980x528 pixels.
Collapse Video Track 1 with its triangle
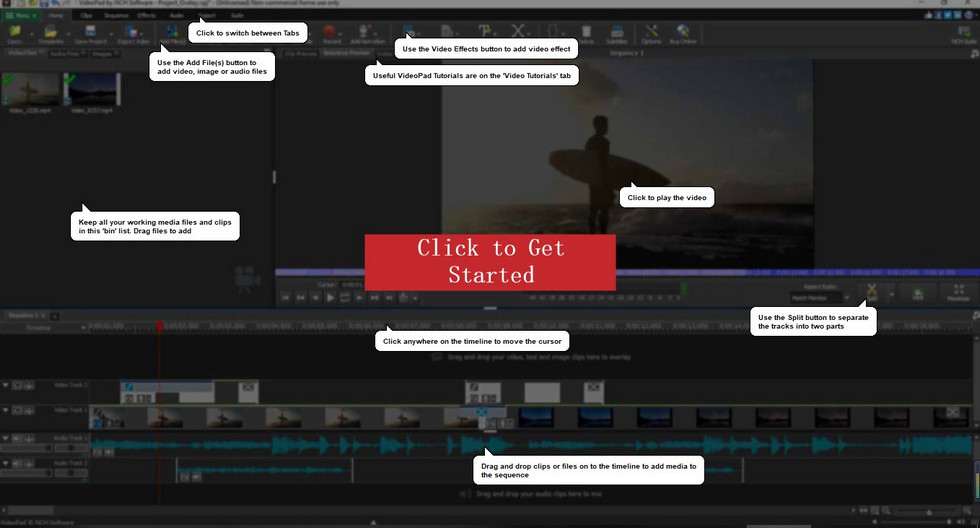click(6, 411)
